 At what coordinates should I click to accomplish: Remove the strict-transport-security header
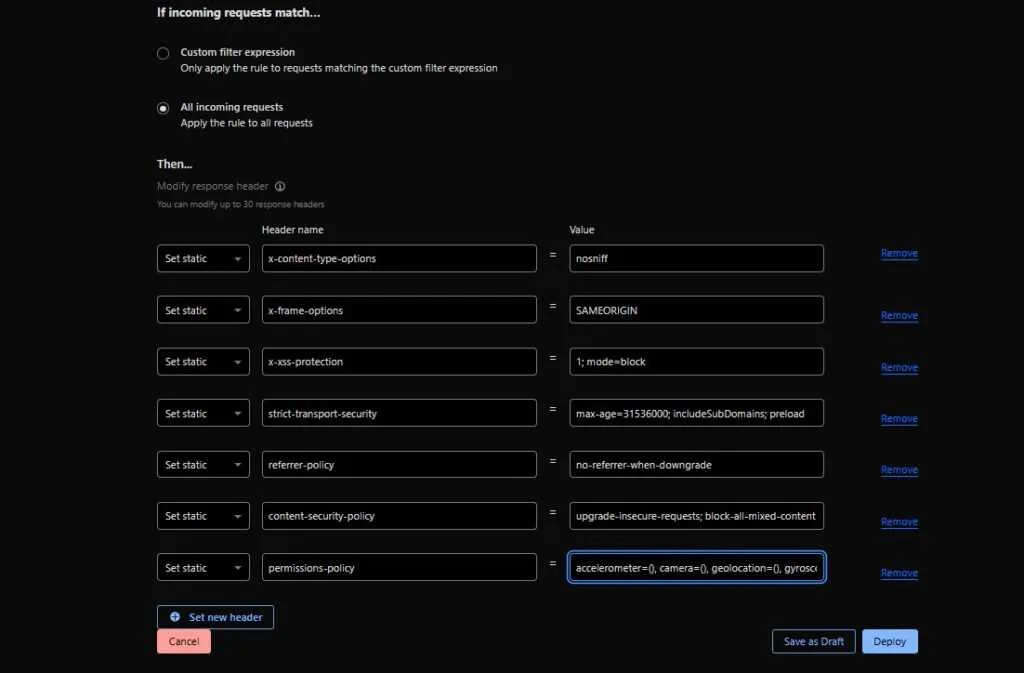click(899, 419)
